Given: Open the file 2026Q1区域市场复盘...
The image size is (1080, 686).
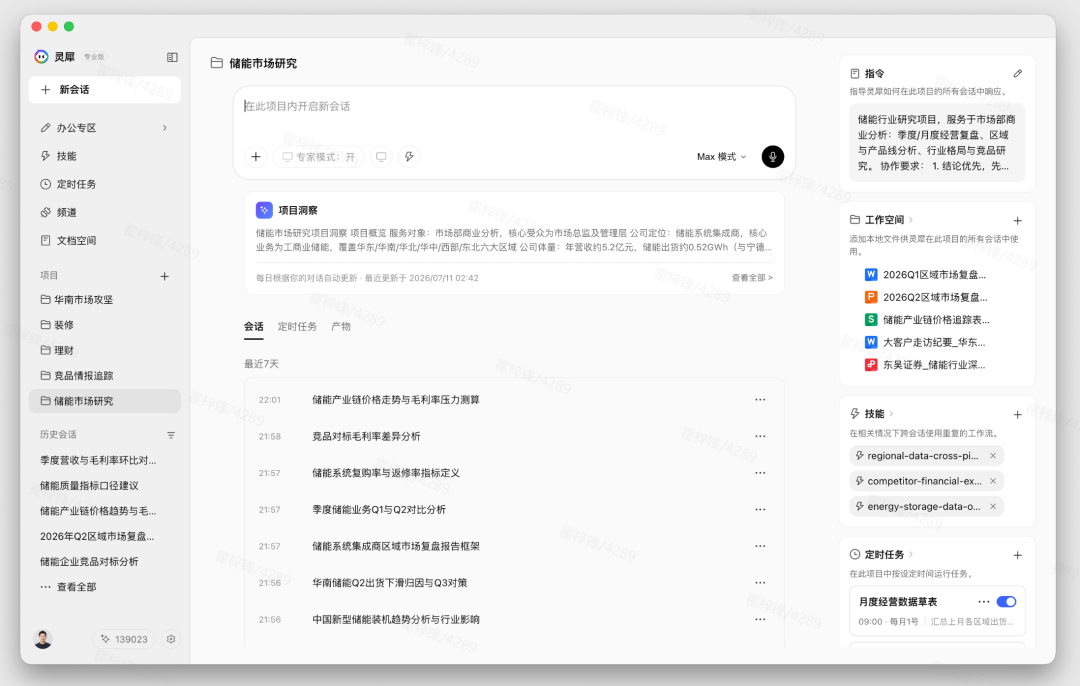Looking at the screenshot, I should click(x=925, y=275).
